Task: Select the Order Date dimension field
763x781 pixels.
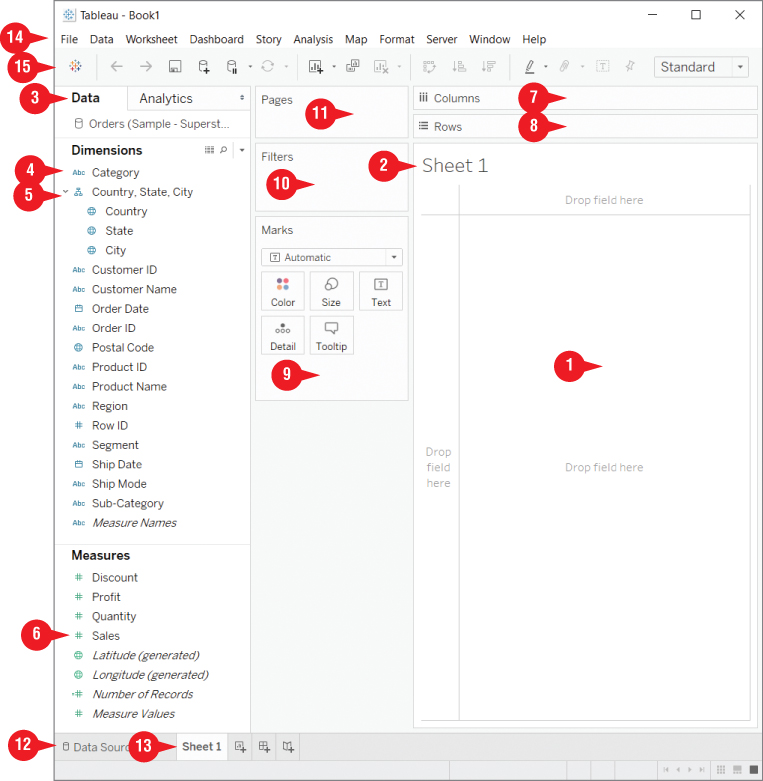Action: pyautogui.click(x=120, y=309)
